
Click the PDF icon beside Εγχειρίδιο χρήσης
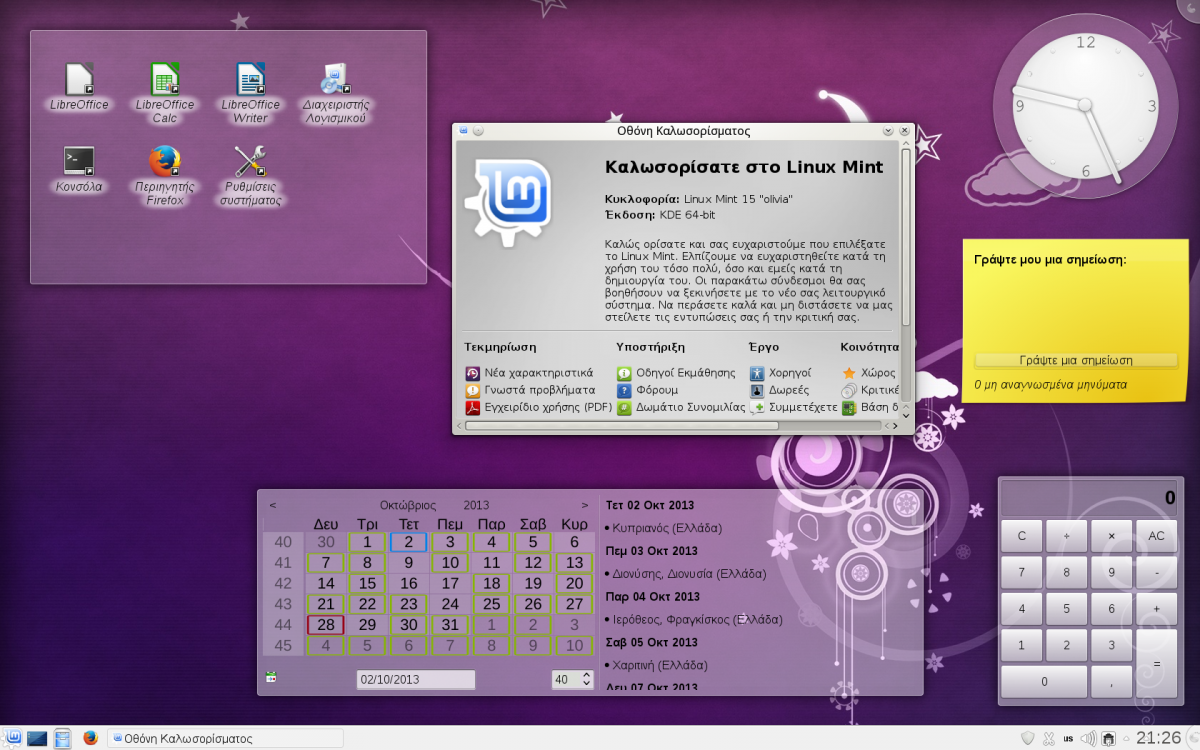pos(473,407)
